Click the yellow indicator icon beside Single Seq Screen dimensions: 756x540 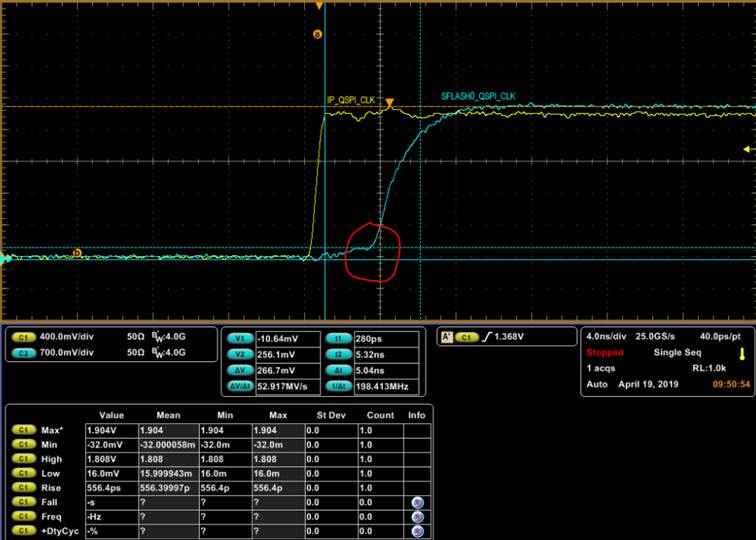(742, 354)
